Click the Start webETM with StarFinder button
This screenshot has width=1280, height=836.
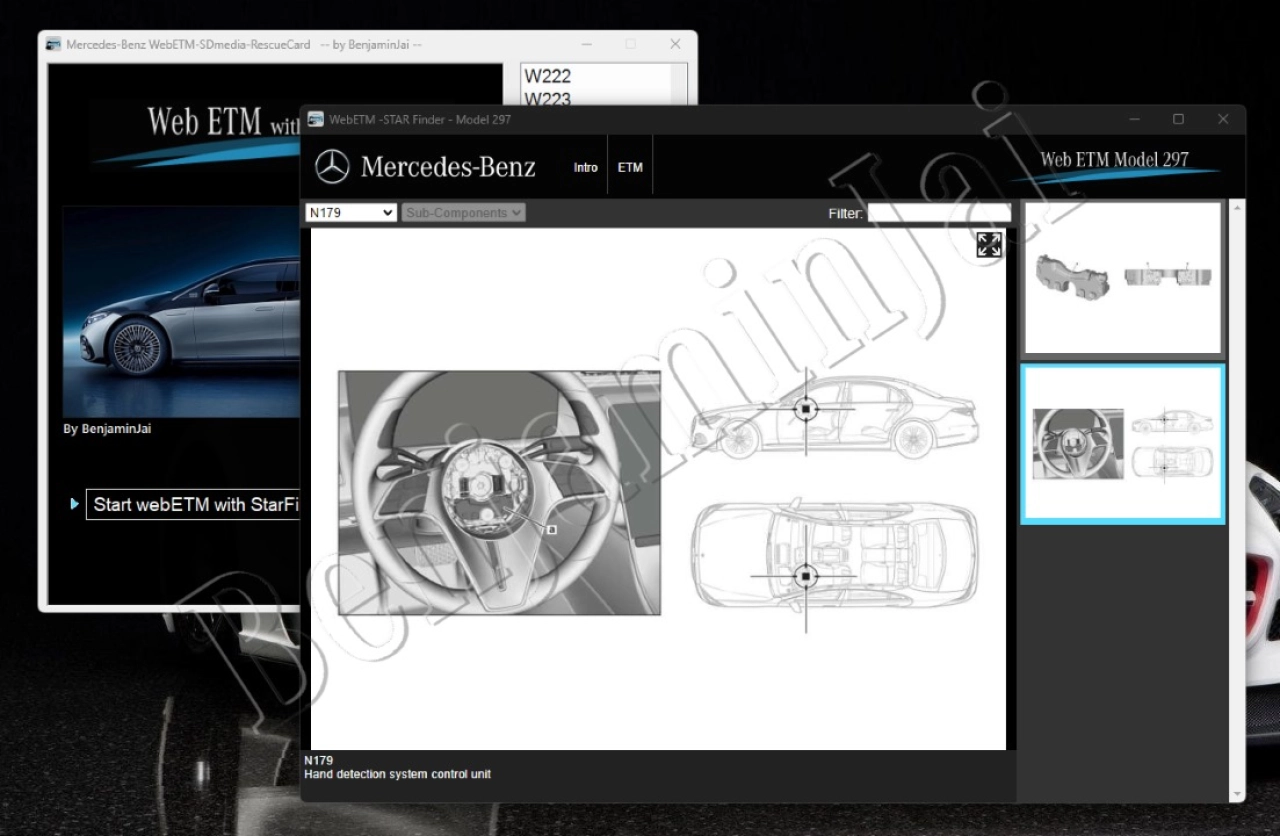tap(194, 504)
